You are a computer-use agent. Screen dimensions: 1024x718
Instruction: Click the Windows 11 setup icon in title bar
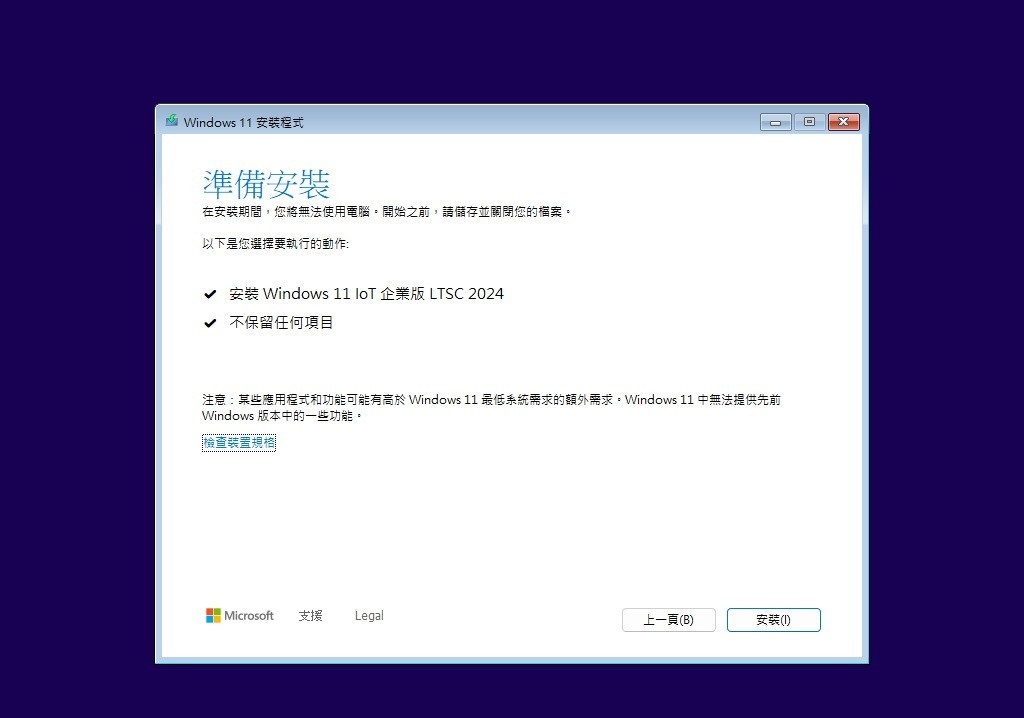pyautogui.click(x=172, y=121)
